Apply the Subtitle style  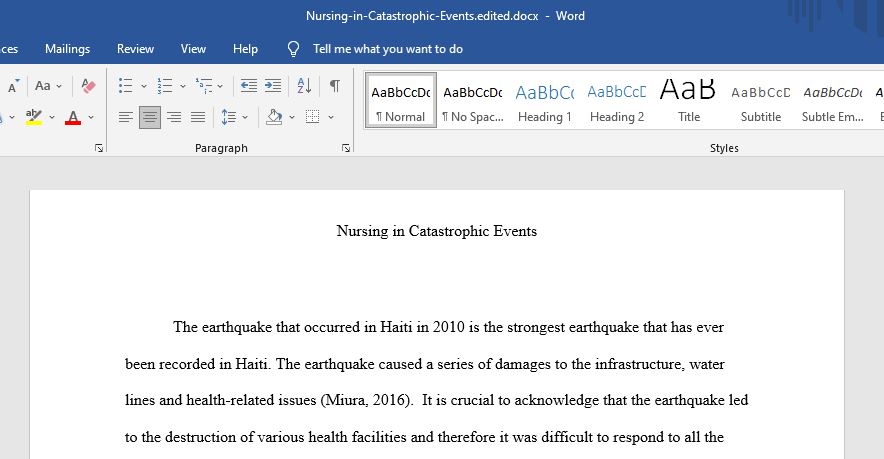pyautogui.click(x=761, y=100)
